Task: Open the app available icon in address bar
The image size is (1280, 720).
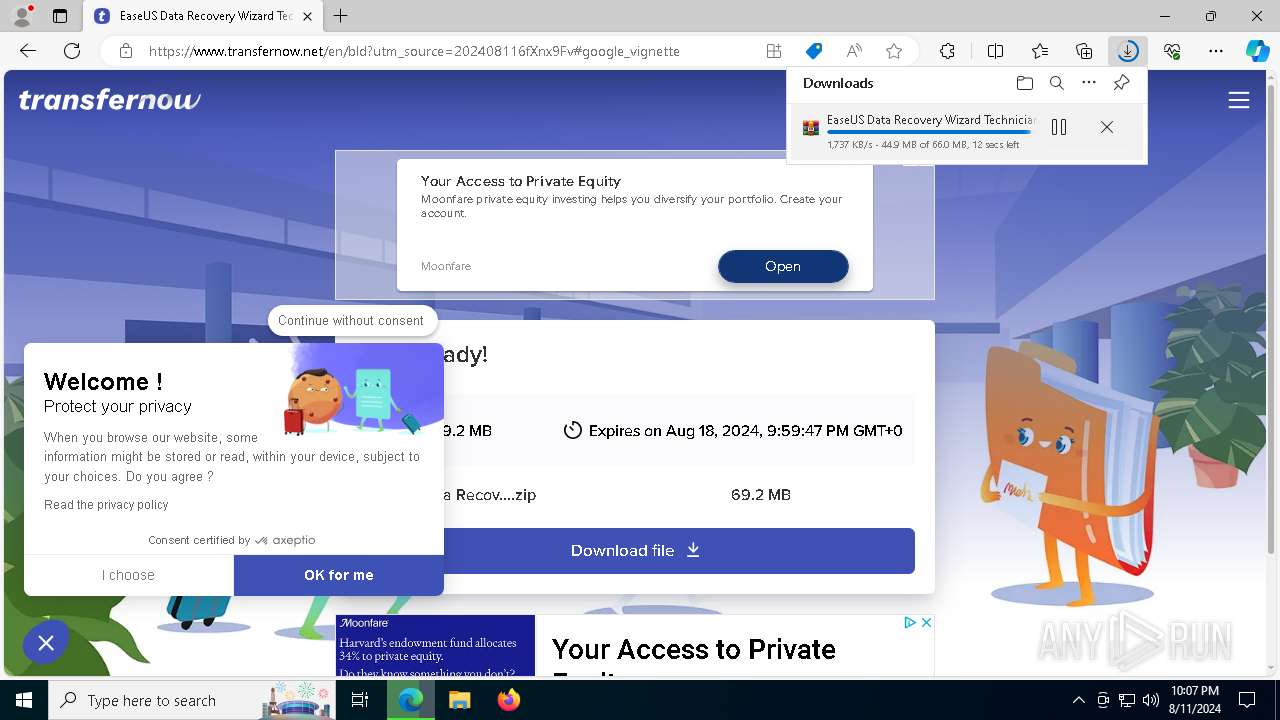Action: pyautogui.click(x=774, y=51)
